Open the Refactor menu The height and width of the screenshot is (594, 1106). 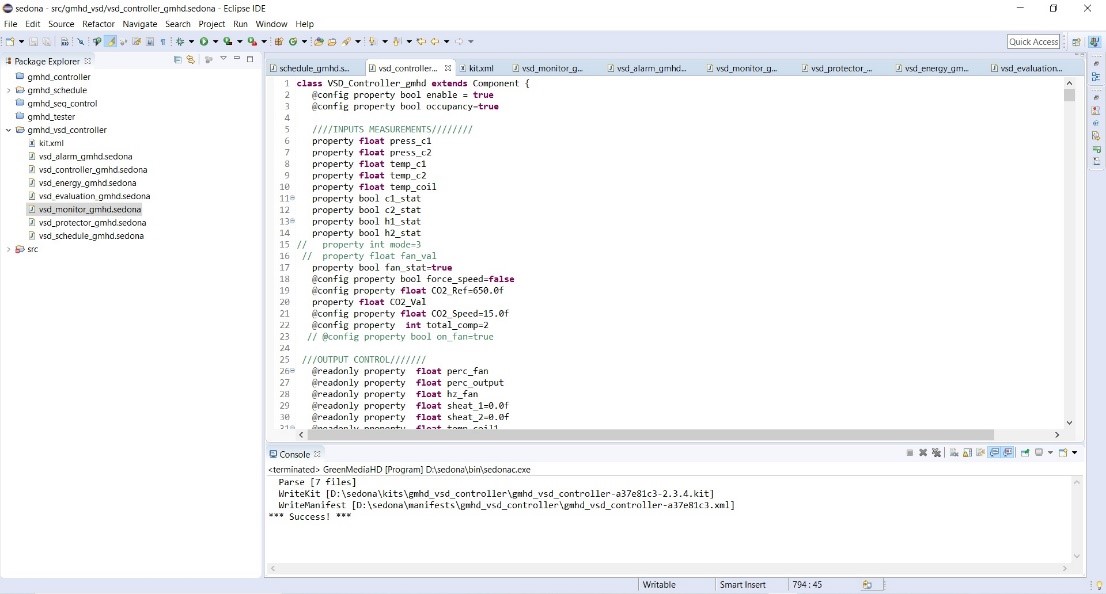pyautogui.click(x=98, y=24)
